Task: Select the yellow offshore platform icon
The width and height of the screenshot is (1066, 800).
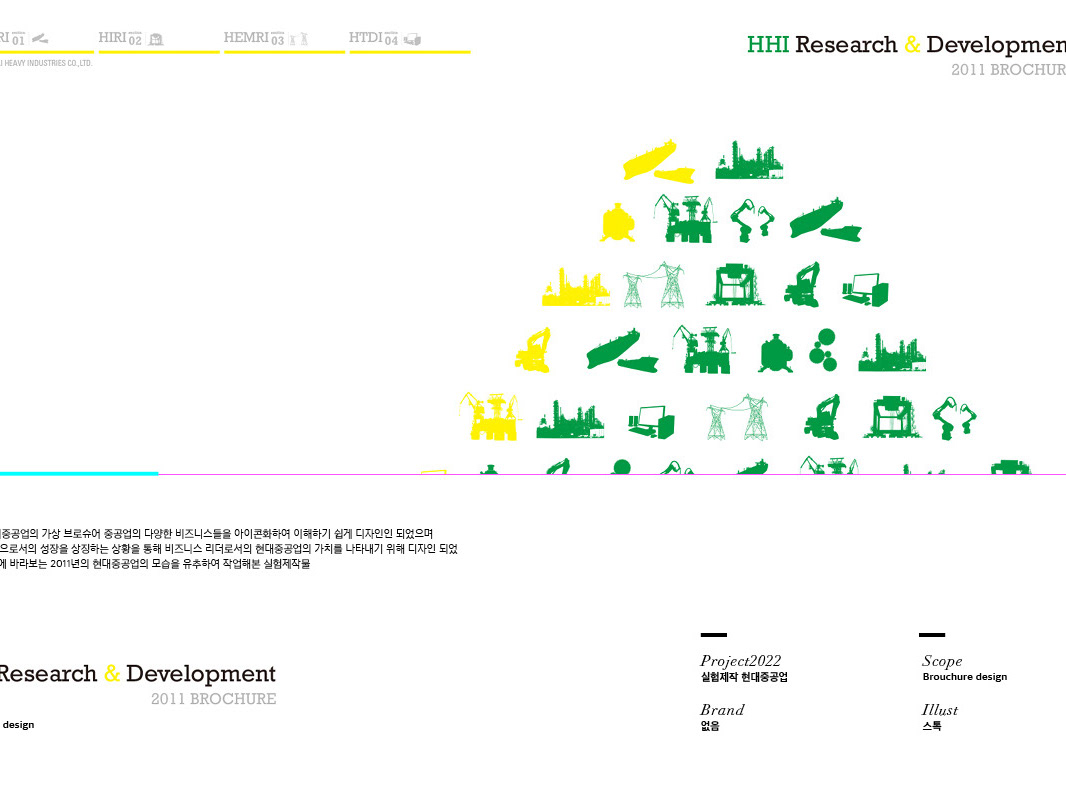Action: [x=489, y=416]
